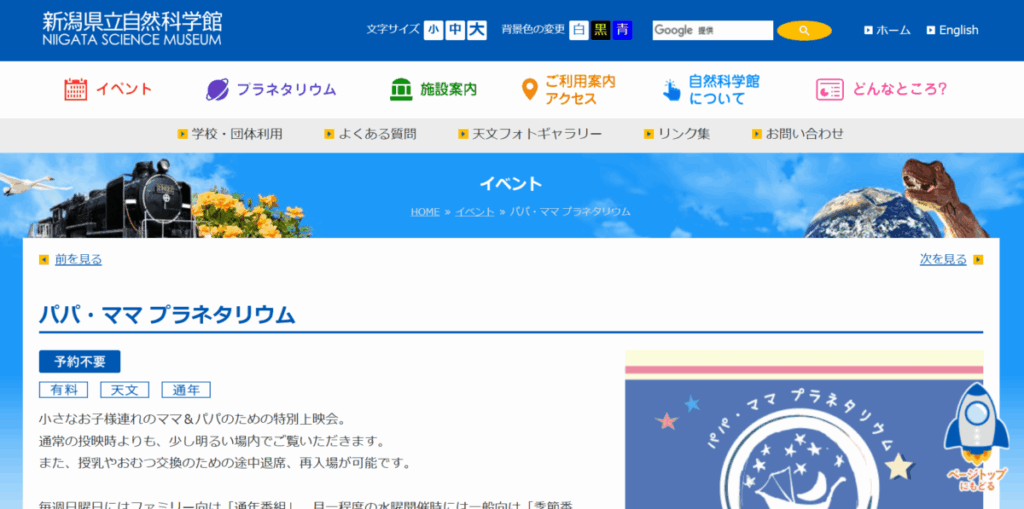Set font size to medium 中
Viewport: 1024px width, 509px height.
click(455, 30)
